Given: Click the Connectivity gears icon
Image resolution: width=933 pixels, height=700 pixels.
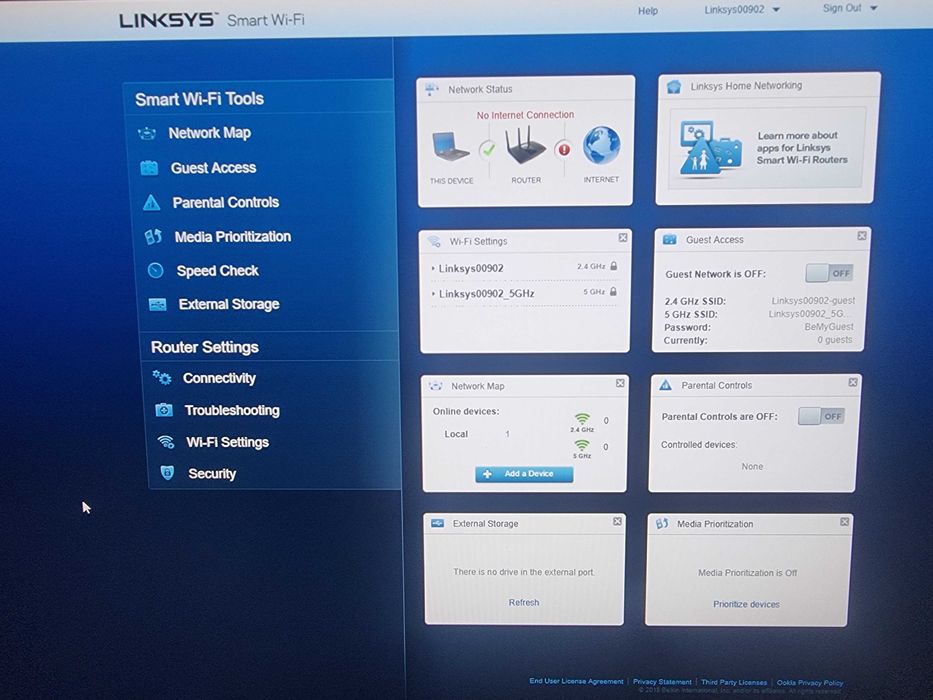Looking at the screenshot, I should tap(162, 377).
